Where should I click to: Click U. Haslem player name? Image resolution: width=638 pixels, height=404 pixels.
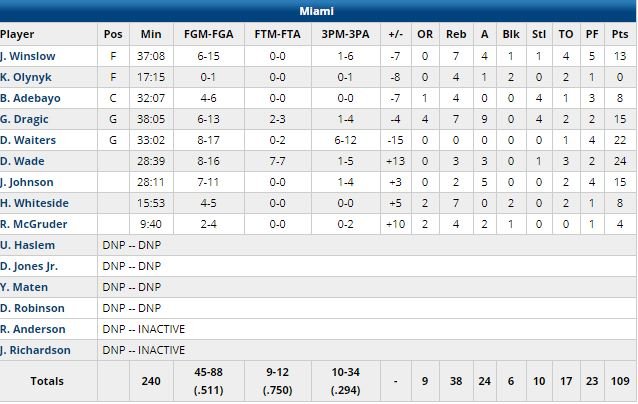pyautogui.click(x=27, y=245)
